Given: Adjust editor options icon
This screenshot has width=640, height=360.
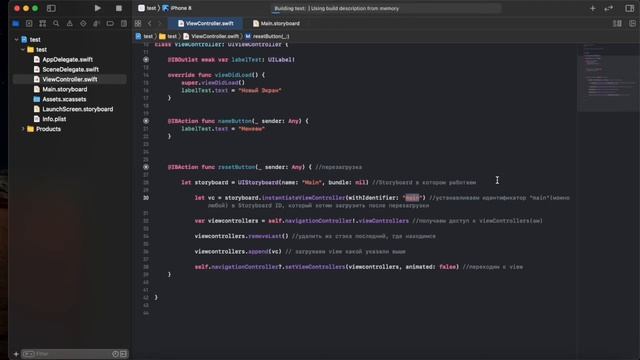Looking at the screenshot, I should click(x=617, y=24).
